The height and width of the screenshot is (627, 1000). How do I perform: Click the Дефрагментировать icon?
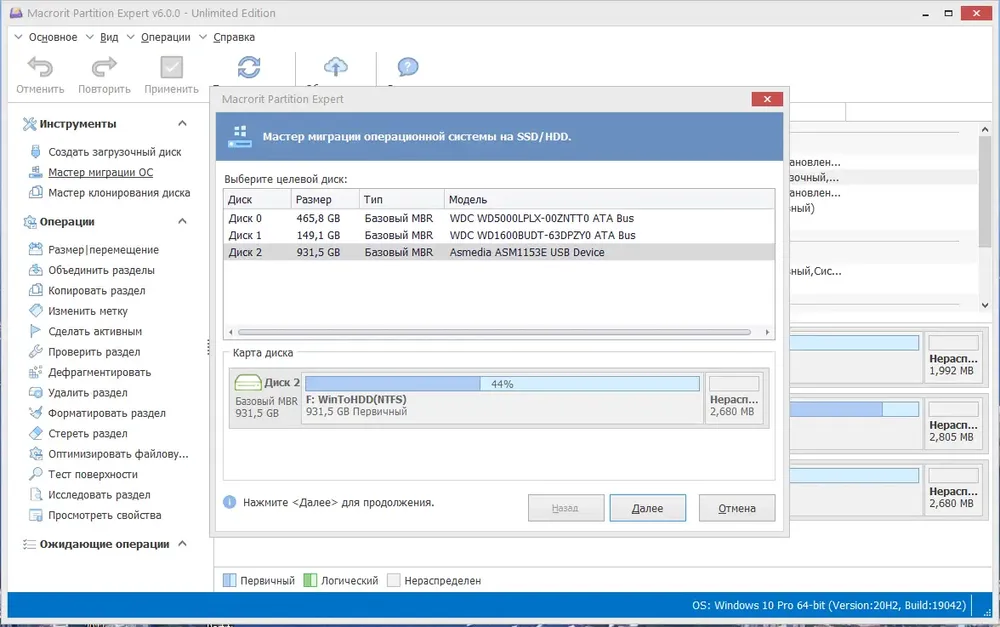click(x=36, y=372)
